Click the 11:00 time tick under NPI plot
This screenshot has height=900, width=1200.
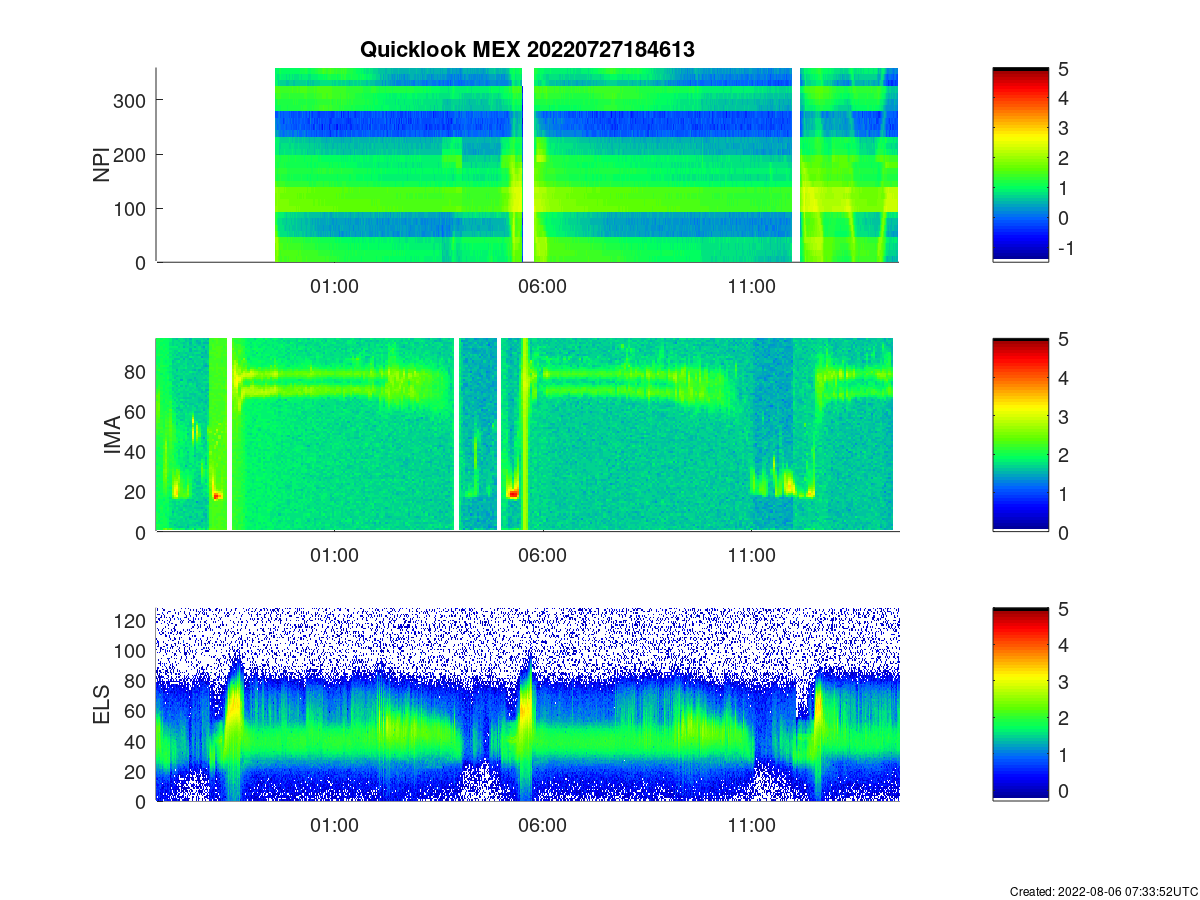point(752,286)
